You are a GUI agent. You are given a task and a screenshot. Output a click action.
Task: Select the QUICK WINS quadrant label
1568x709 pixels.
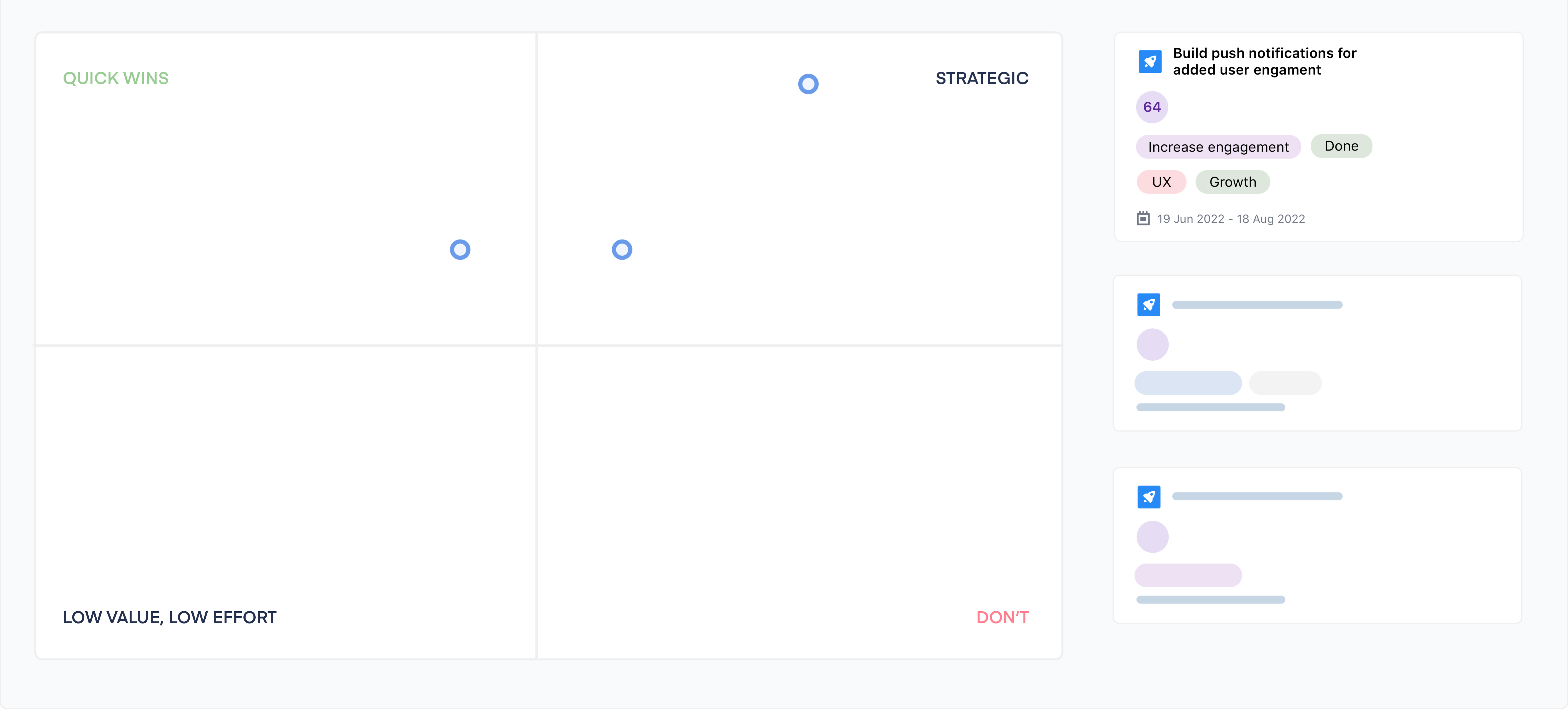point(115,78)
